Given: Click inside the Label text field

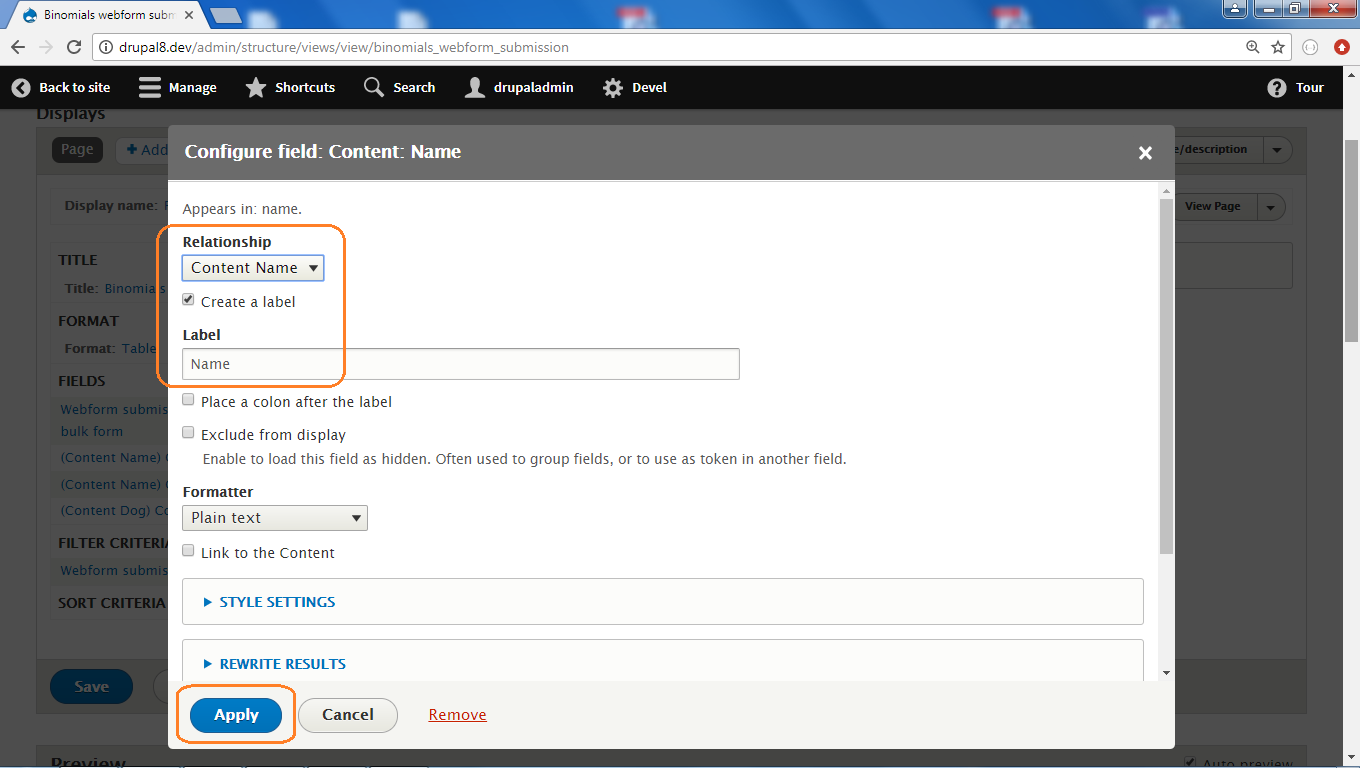Looking at the screenshot, I should [460, 363].
